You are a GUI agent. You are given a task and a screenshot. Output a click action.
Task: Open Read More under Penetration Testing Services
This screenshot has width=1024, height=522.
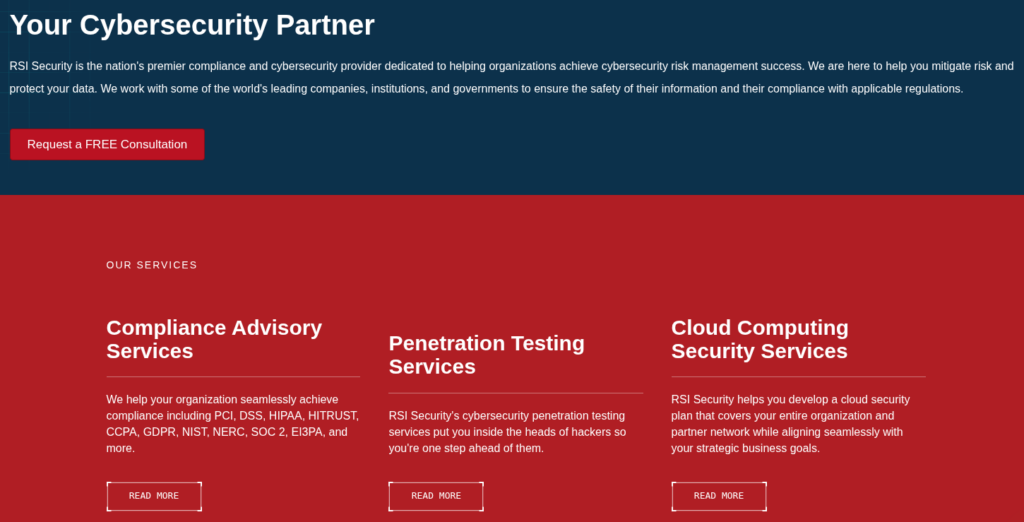(x=436, y=497)
